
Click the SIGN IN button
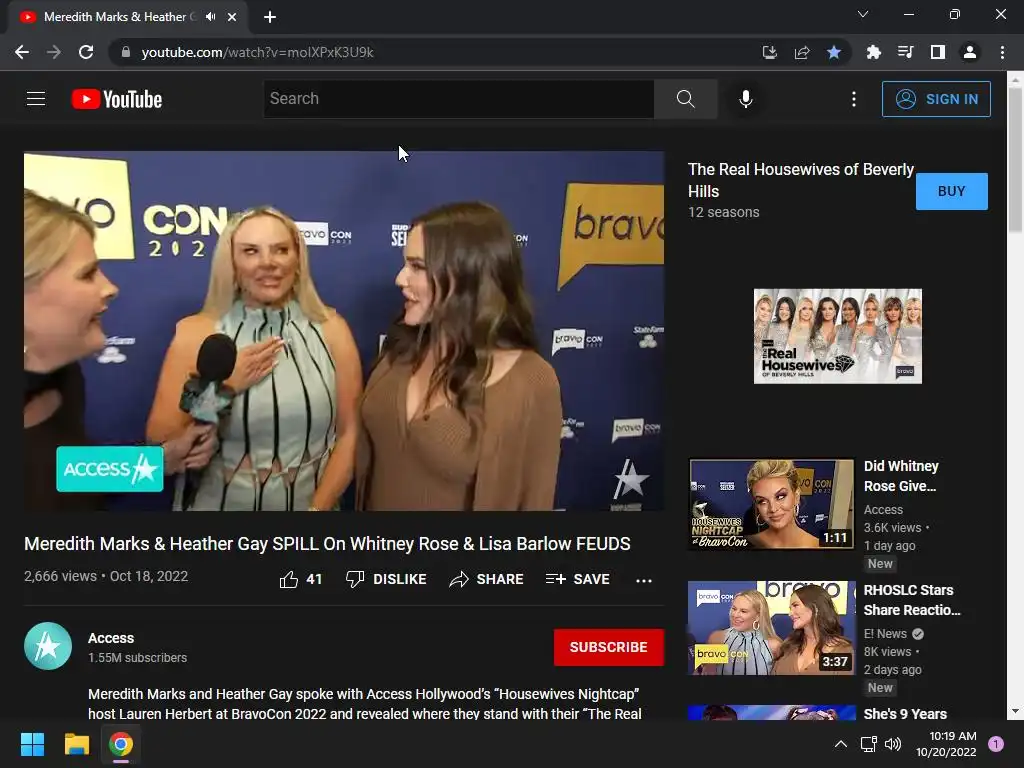(936, 99)
